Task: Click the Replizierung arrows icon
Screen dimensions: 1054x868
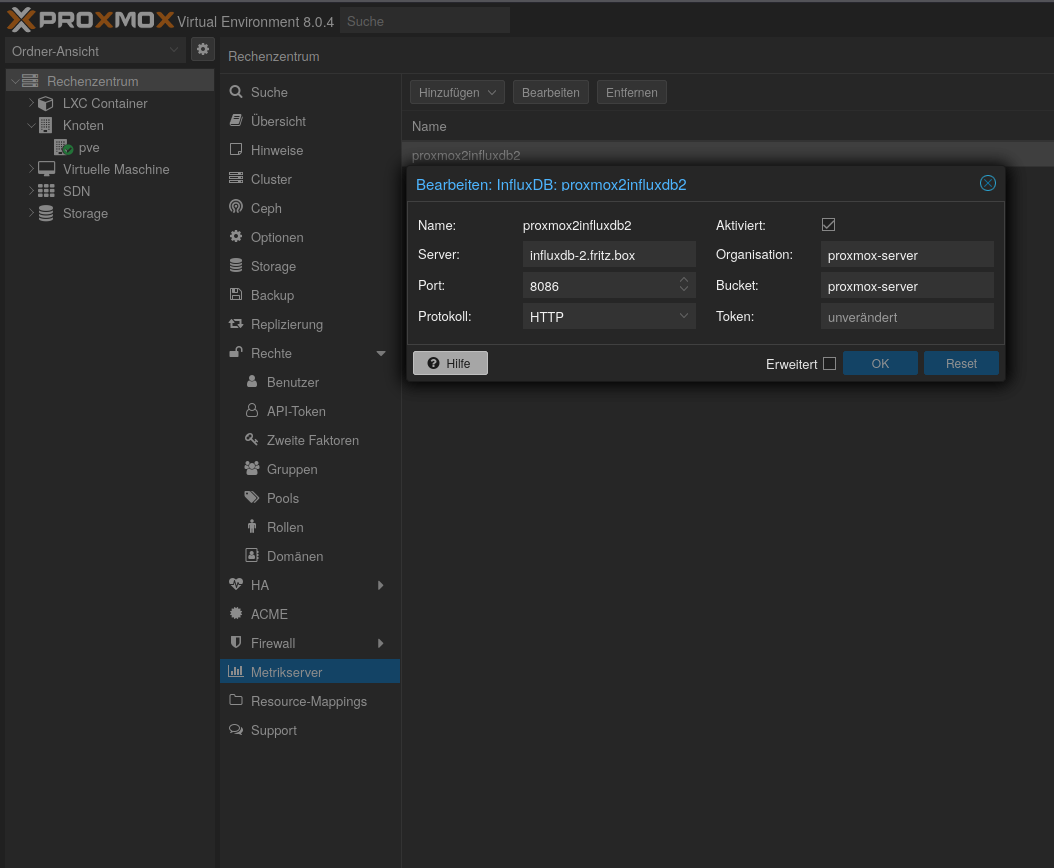Action: tap(236, 323)
